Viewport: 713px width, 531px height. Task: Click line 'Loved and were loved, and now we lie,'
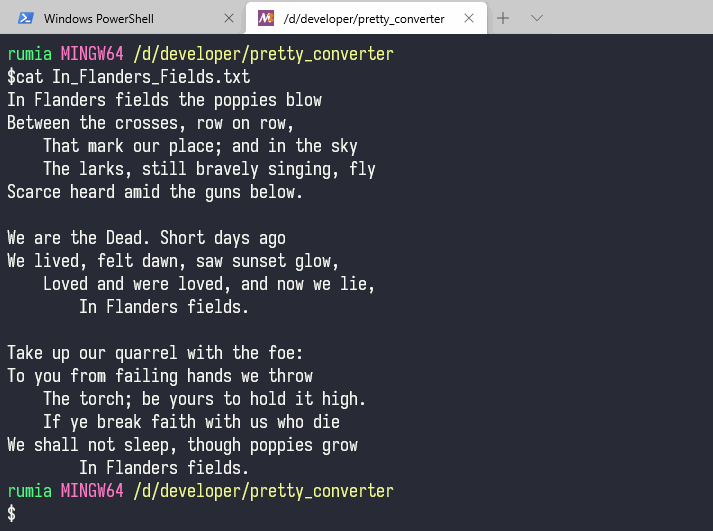[209, 284]
